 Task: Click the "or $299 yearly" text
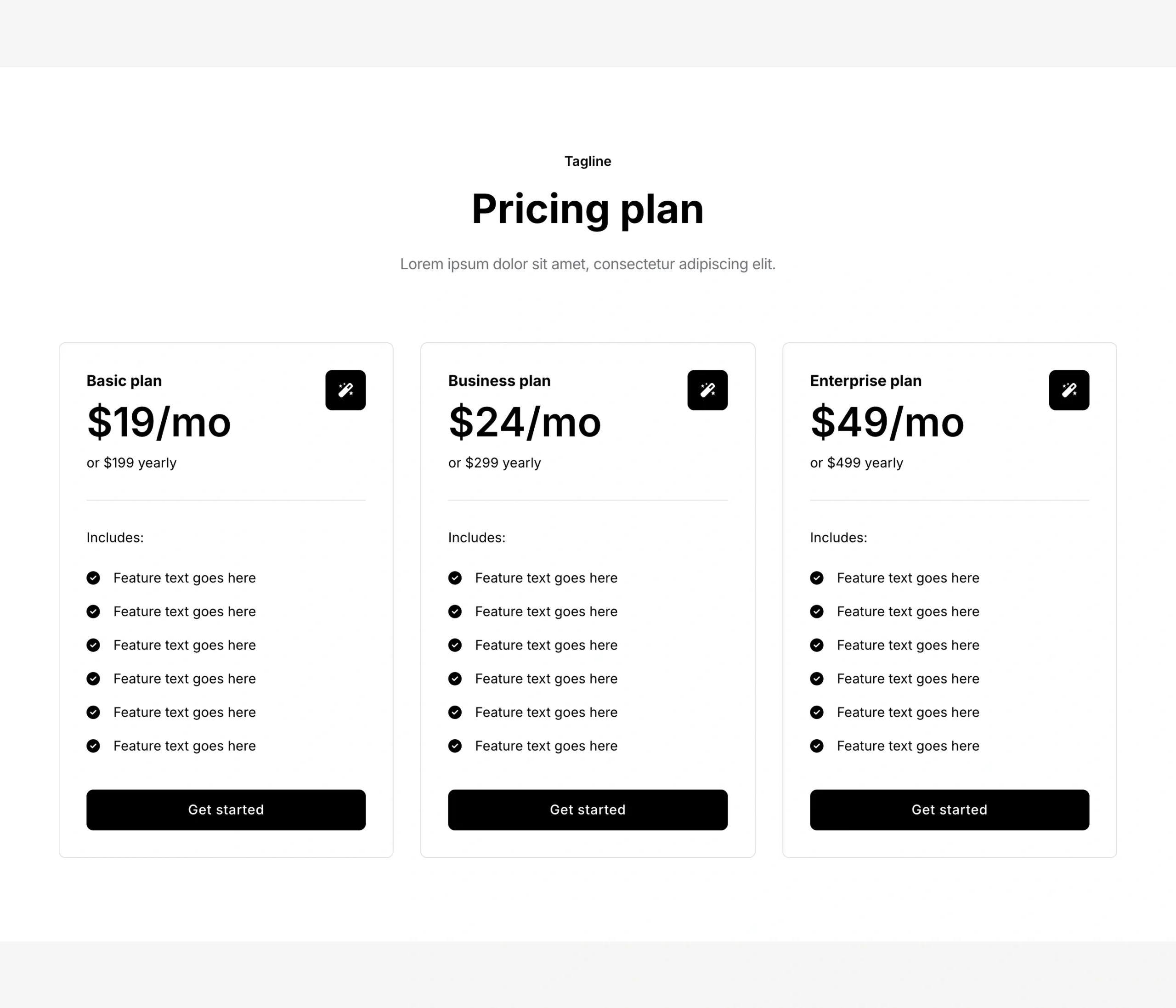(x=494, y=463)
